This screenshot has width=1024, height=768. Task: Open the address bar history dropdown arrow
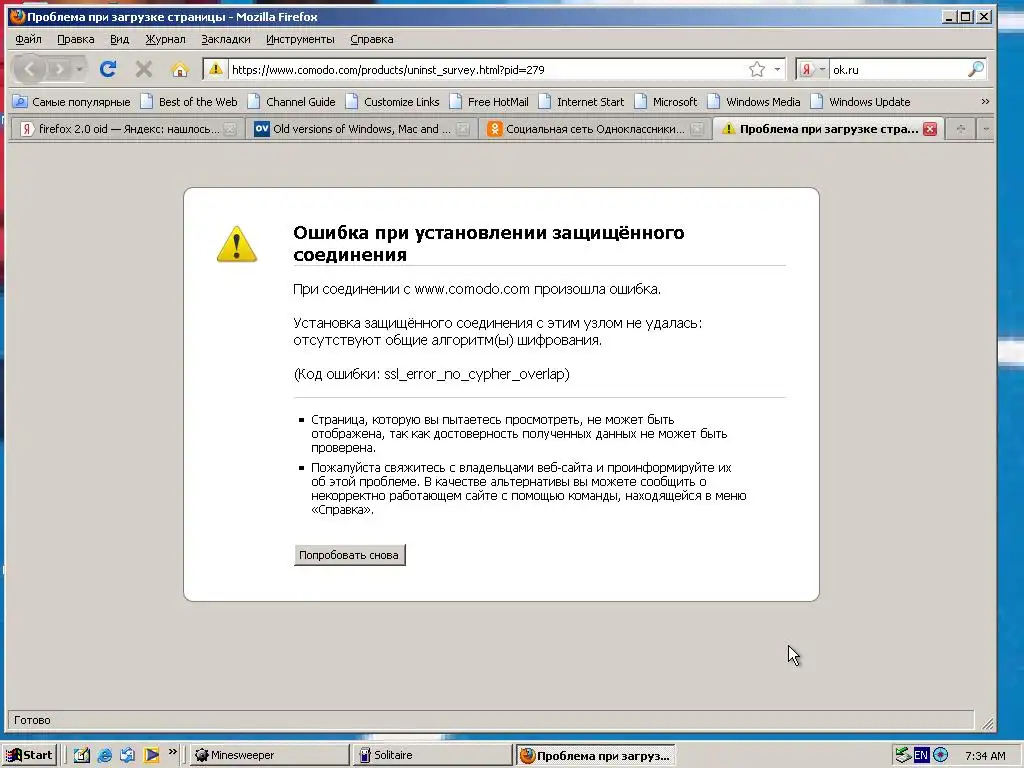tap(777, 69)
